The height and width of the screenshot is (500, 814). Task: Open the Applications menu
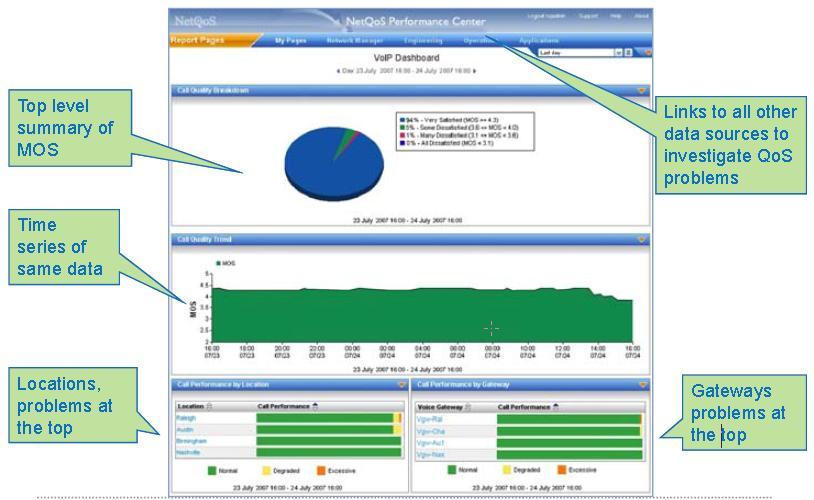[539, 40]
